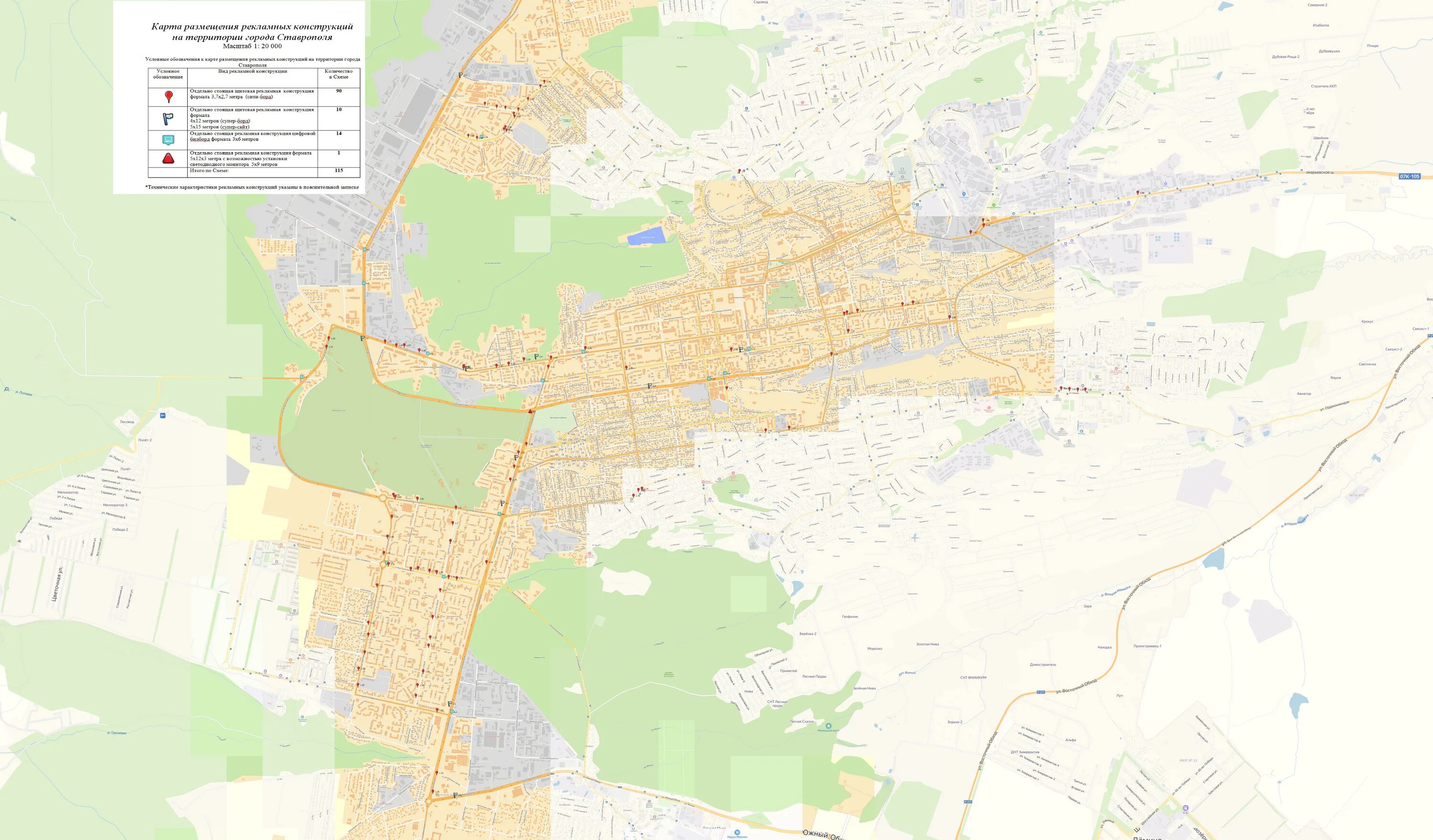Click the 'р. Липовая' river label
Viewport: 1433px width, 840px height.
(23, 393)
